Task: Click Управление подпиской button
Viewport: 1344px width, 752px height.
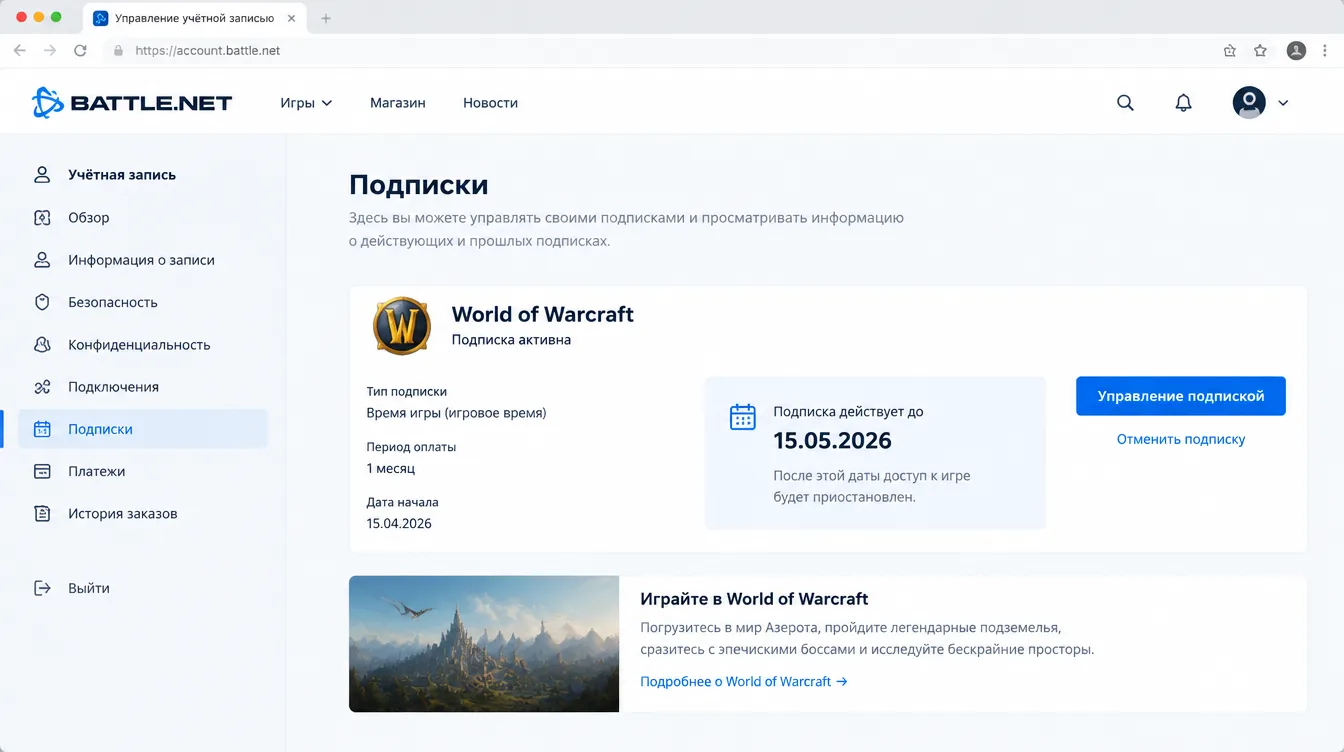Action: tap(1181, 396)
